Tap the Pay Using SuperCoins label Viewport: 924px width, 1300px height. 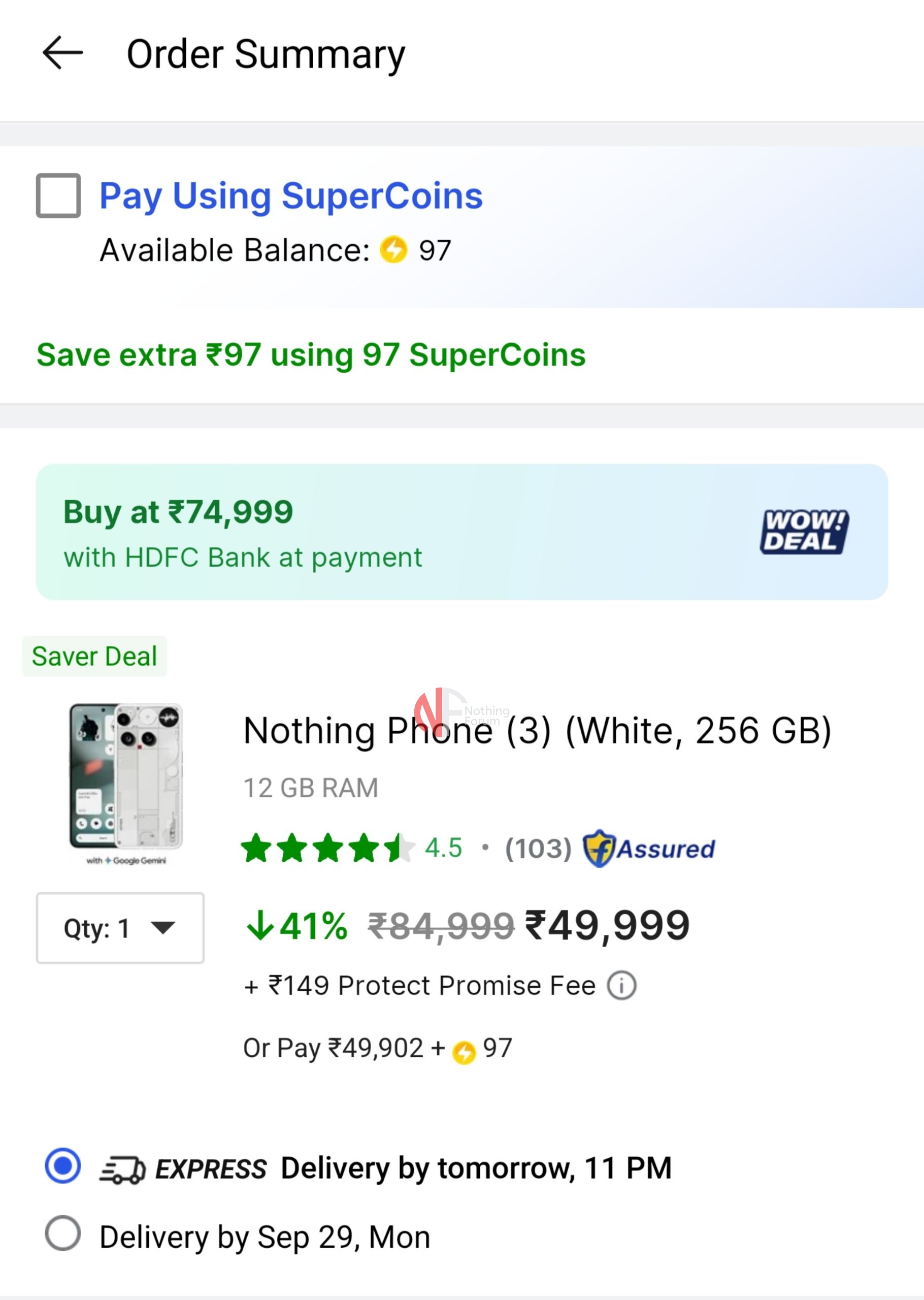tap(291, 196)
